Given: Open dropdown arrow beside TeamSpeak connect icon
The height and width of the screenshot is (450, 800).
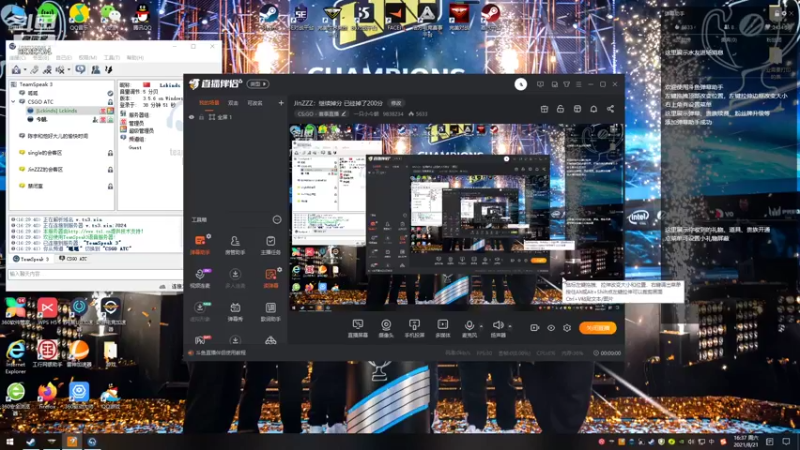Looking at the screenshot, I should 25,70.
